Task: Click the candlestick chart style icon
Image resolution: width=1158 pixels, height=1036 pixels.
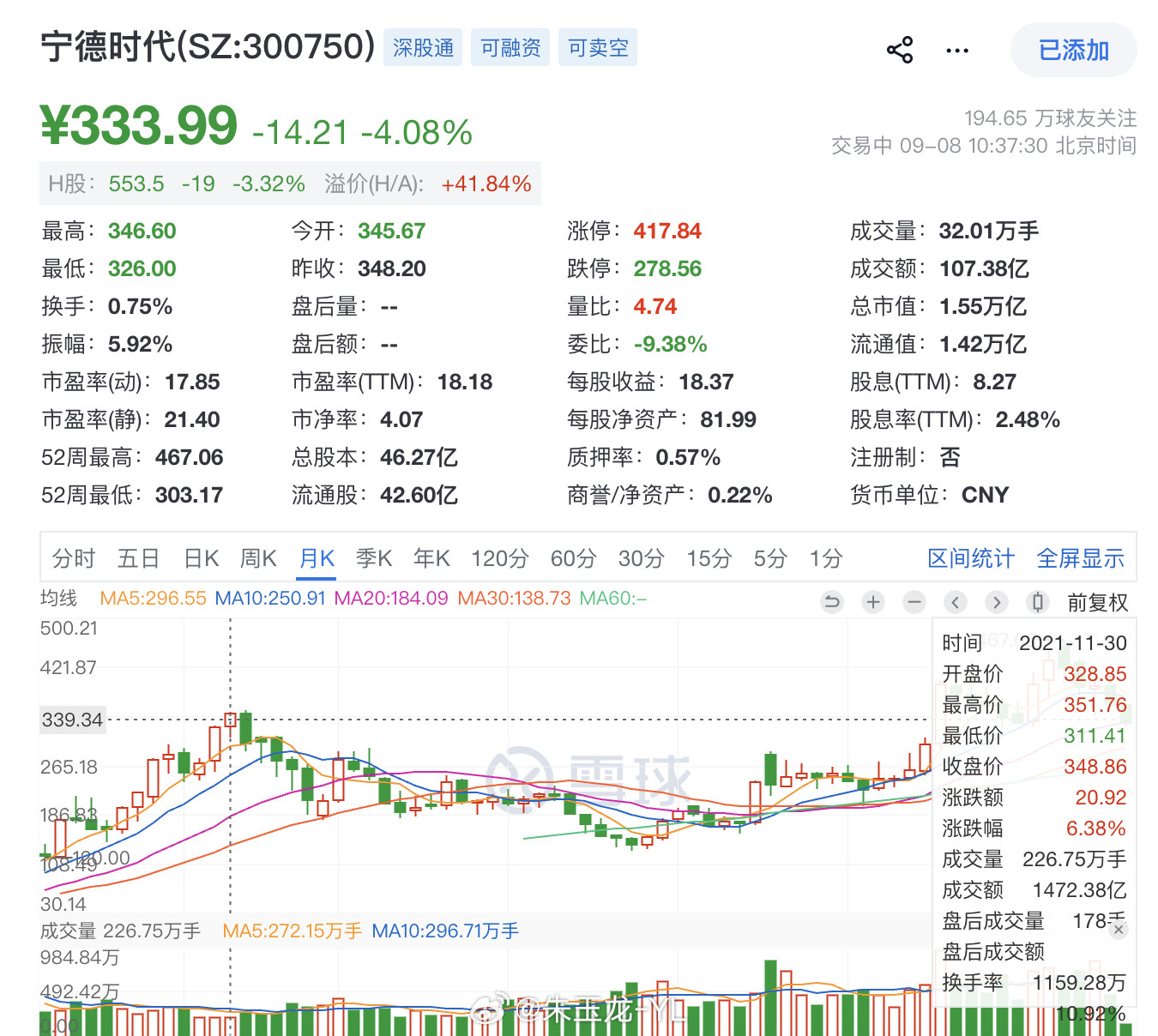Action: tap(1038, 602)
